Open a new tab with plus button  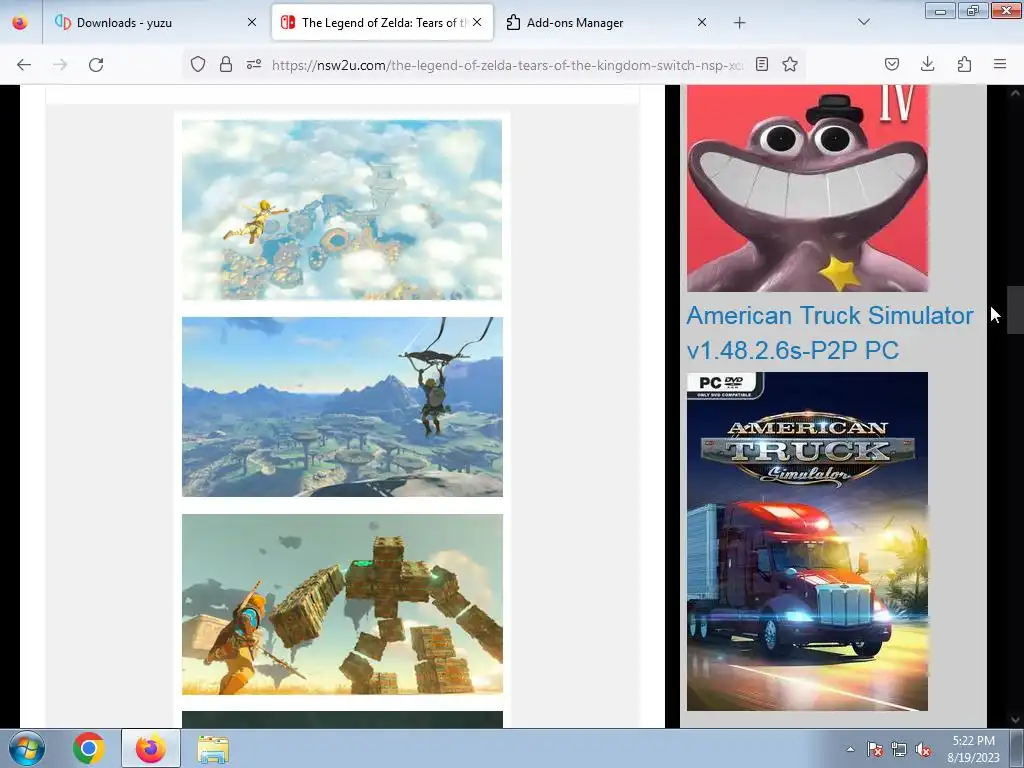click(739, 23)
